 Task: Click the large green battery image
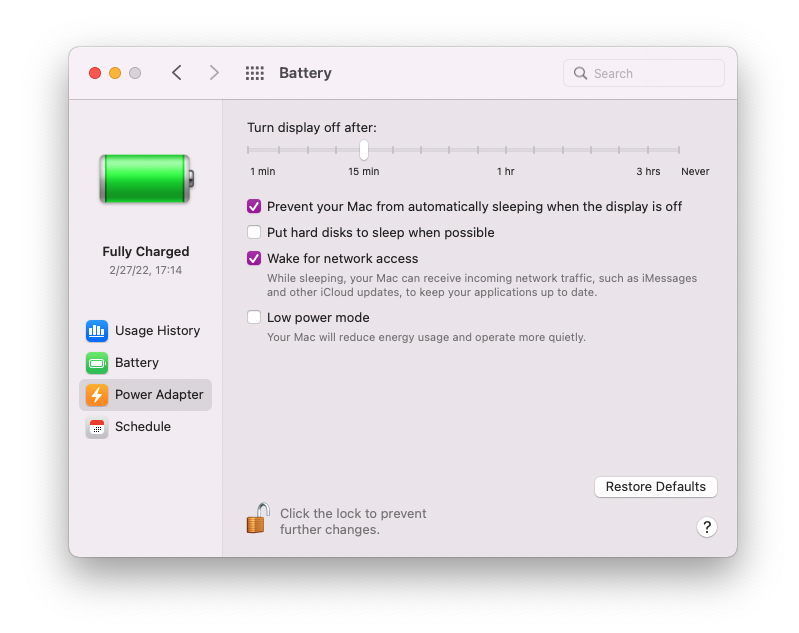pyautogui.click(x=146, y=180)
